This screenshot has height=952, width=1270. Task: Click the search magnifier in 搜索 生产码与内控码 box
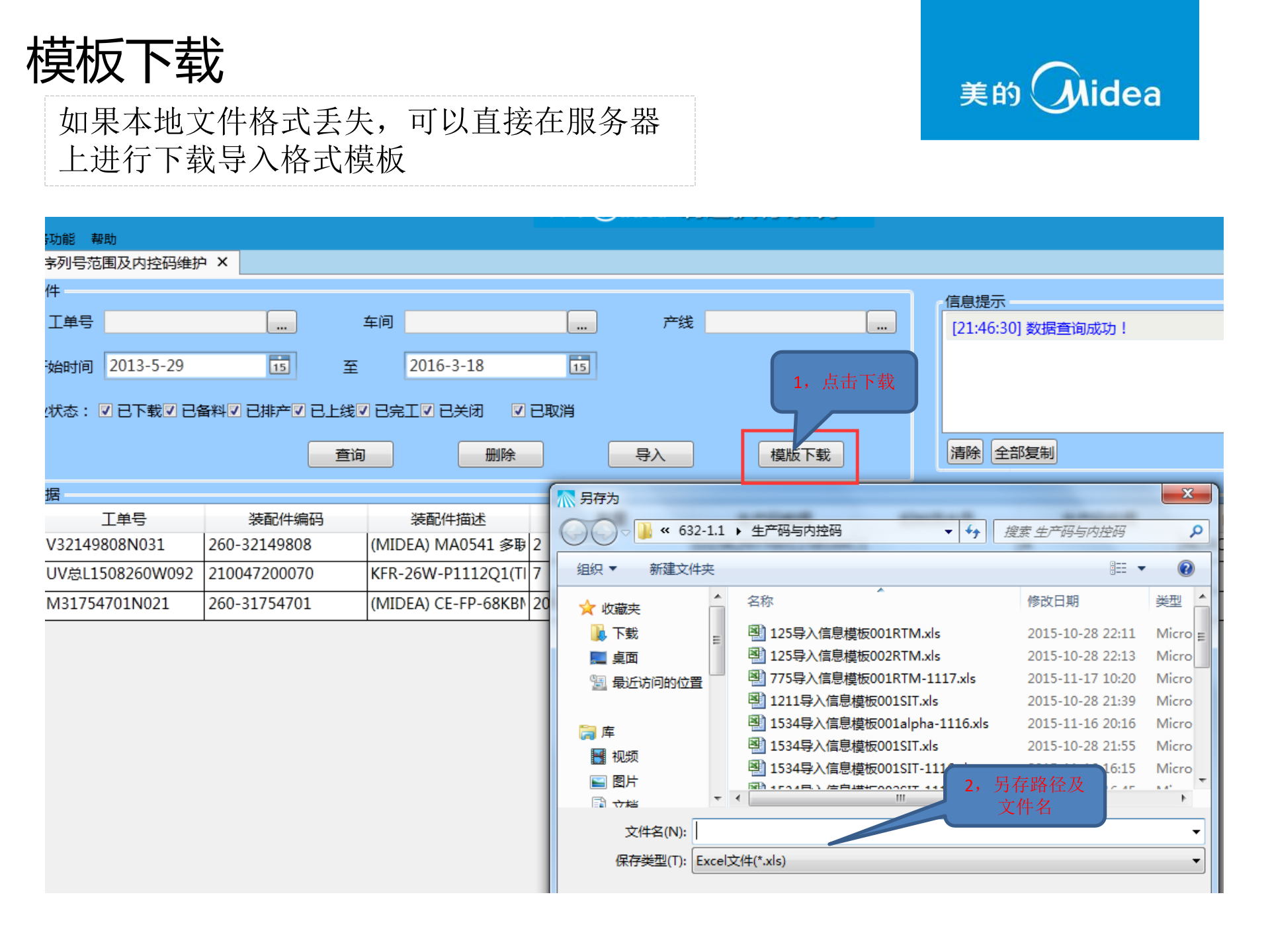(x=1196, y=531)
